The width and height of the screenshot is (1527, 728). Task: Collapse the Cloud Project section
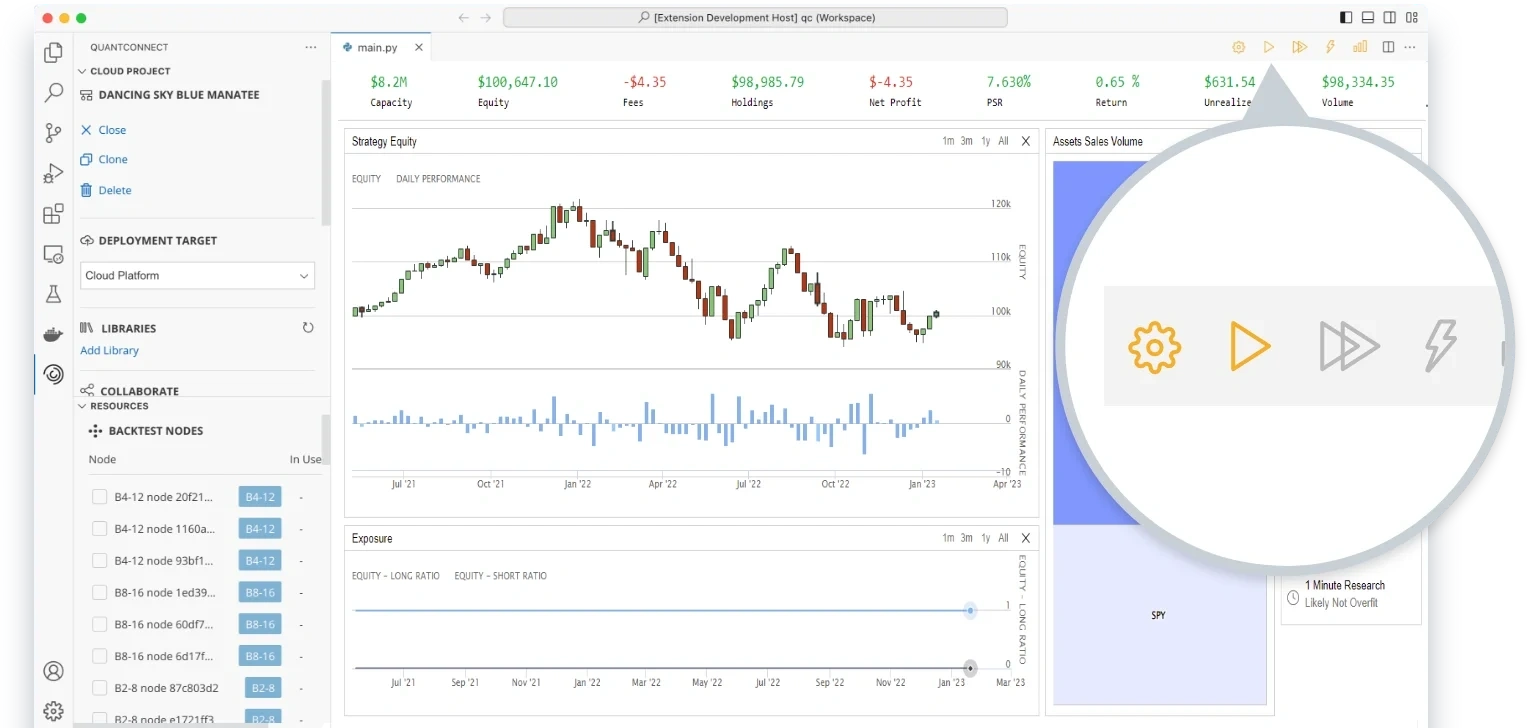(x=82, y=71)
